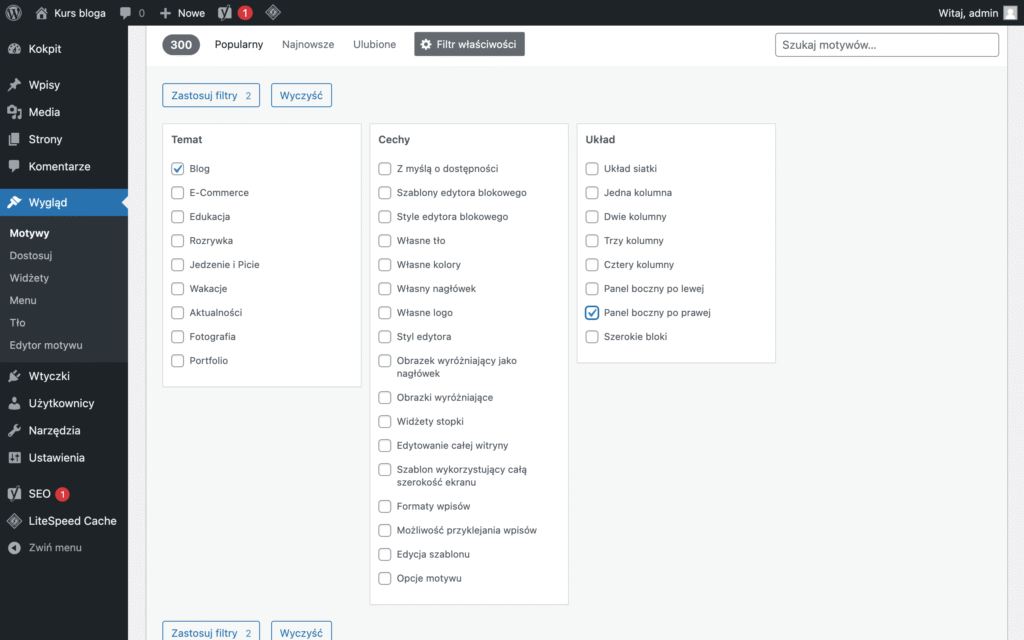Image resolution: width=1024 pixels, height=640 pixels.
Task: Open the Nowe new content menu
Action: coord(182,13)
